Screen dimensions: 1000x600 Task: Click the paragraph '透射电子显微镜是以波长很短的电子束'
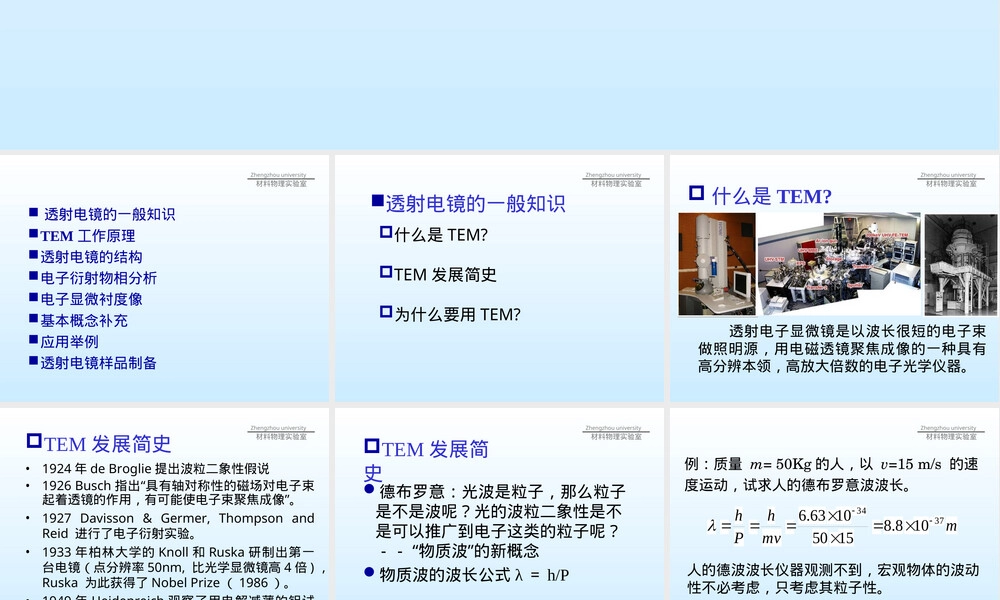(842, 349)
